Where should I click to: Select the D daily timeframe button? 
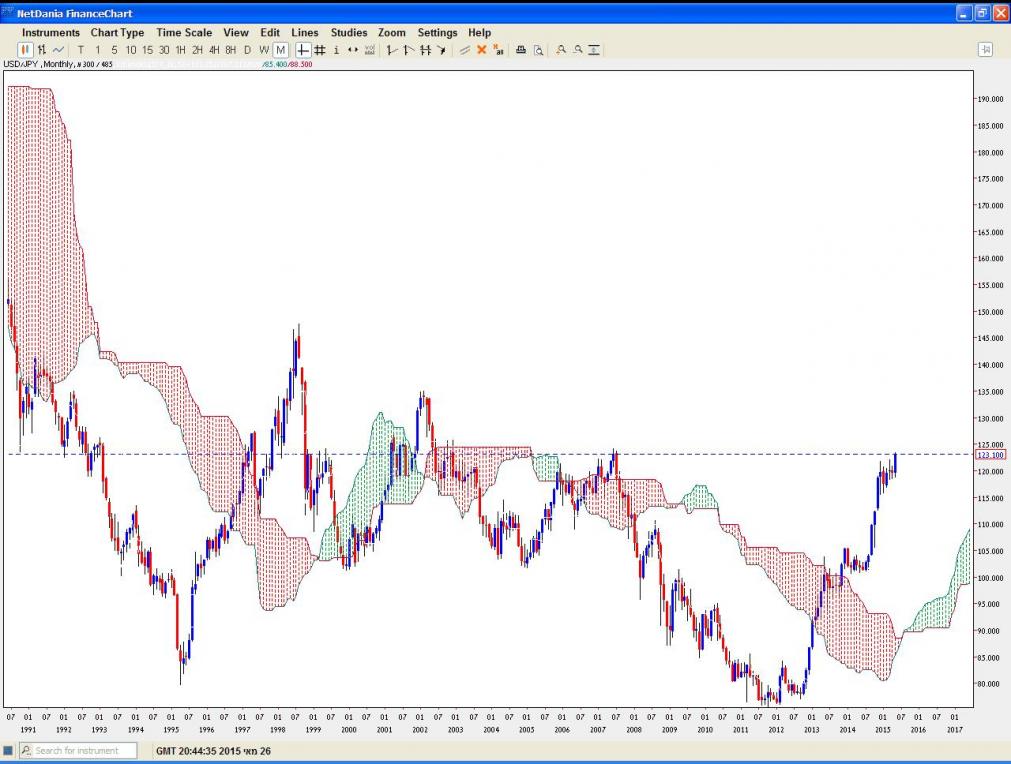pos(248,50)
